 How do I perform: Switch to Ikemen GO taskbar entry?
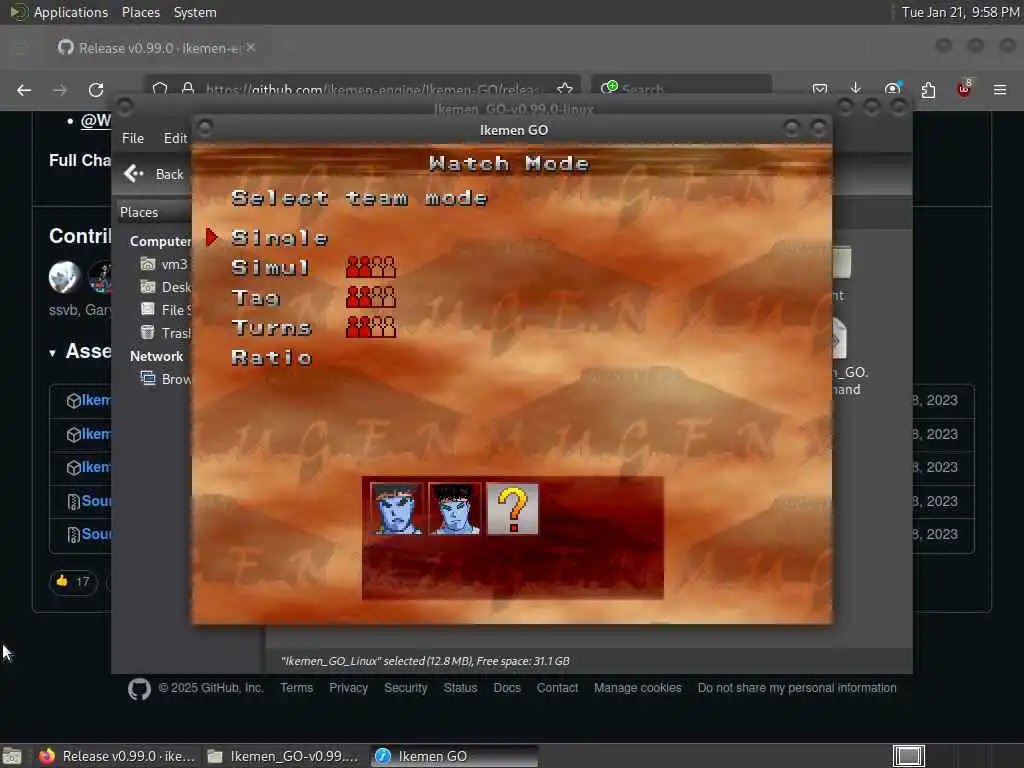(455, 756)
